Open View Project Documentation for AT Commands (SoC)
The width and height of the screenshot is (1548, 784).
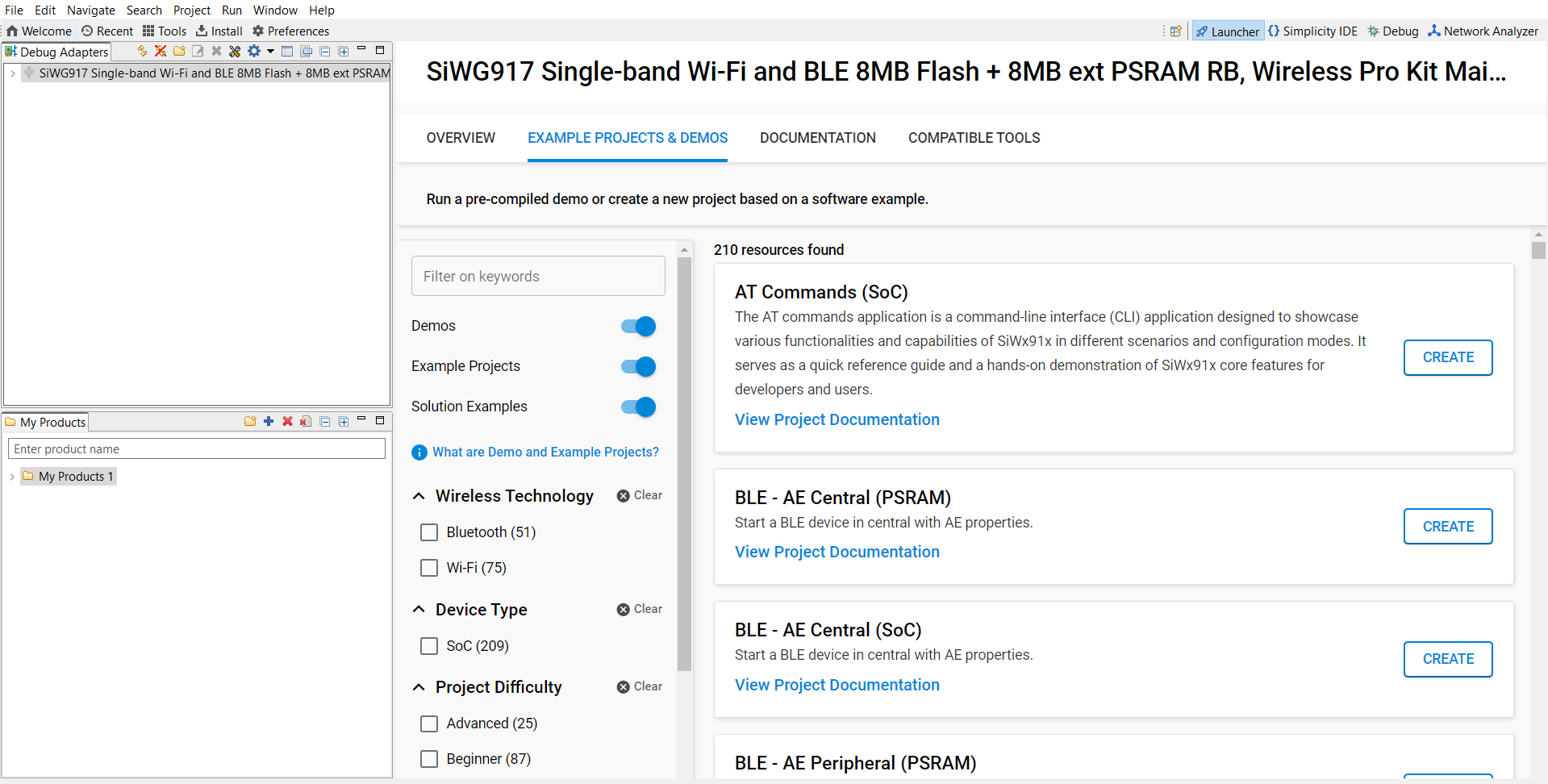pos(837,419)
